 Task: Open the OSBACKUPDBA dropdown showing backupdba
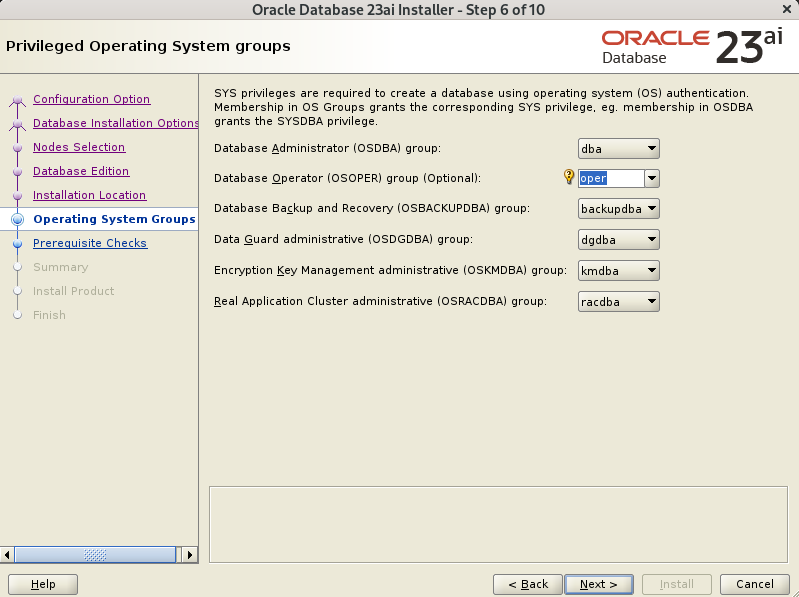(619, 209)
